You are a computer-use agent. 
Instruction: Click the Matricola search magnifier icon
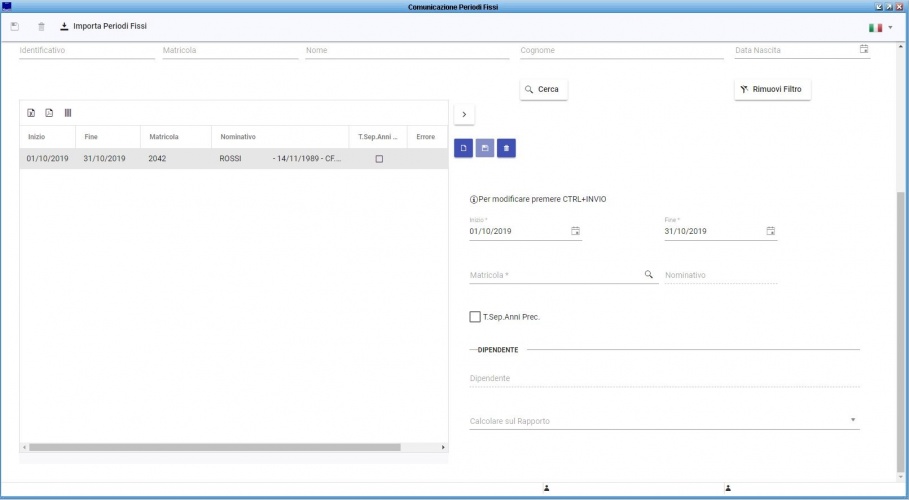click(648, 274)
